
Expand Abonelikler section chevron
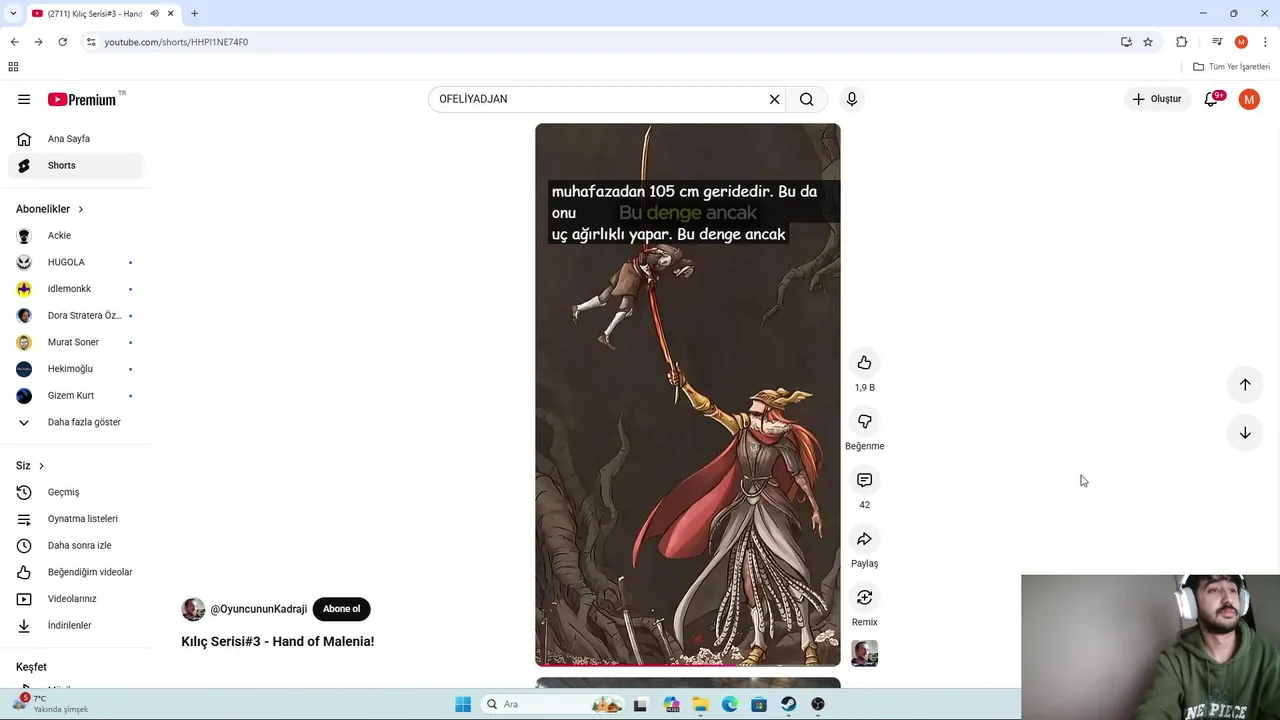pyautogui.click(x=81, y=209)
